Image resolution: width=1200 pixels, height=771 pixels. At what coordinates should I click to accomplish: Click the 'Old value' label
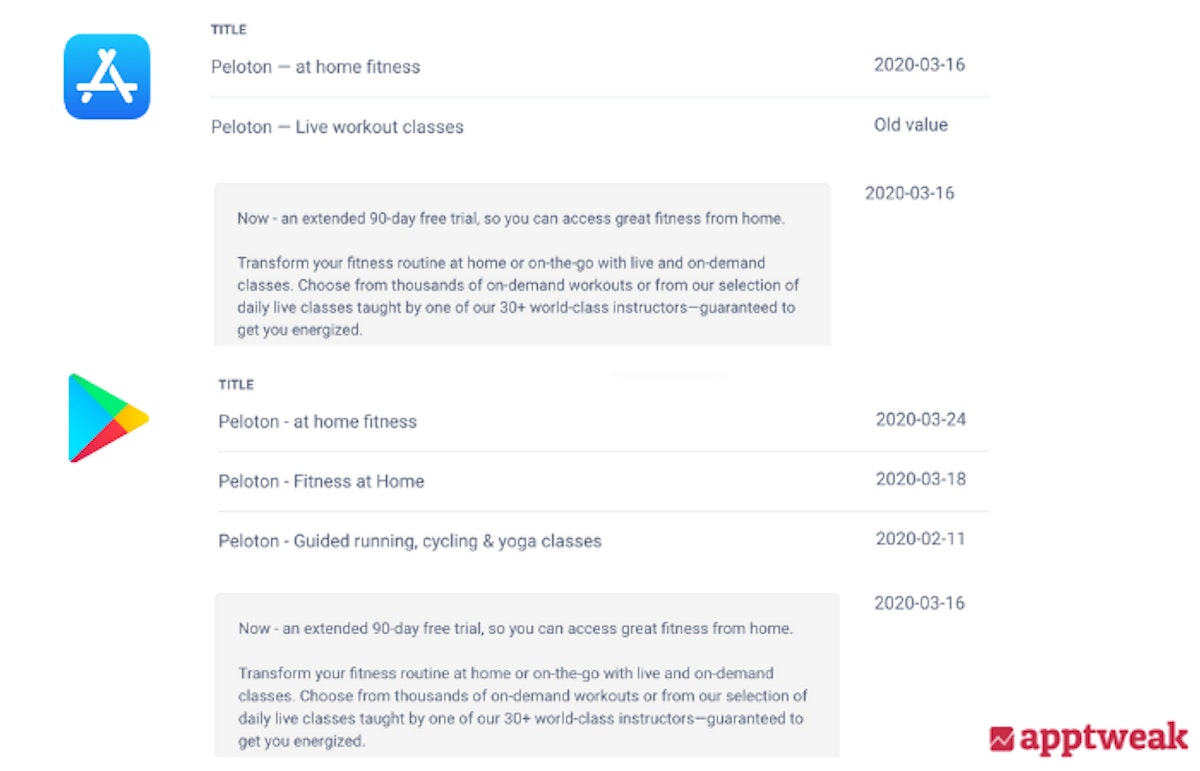click(x=910, y=125)
